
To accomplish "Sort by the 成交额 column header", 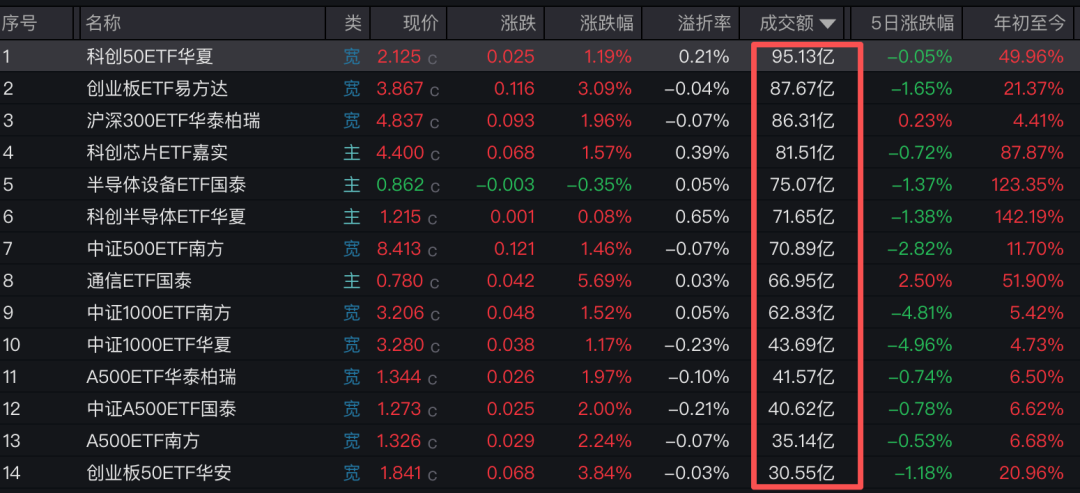I will pos(798,24).
